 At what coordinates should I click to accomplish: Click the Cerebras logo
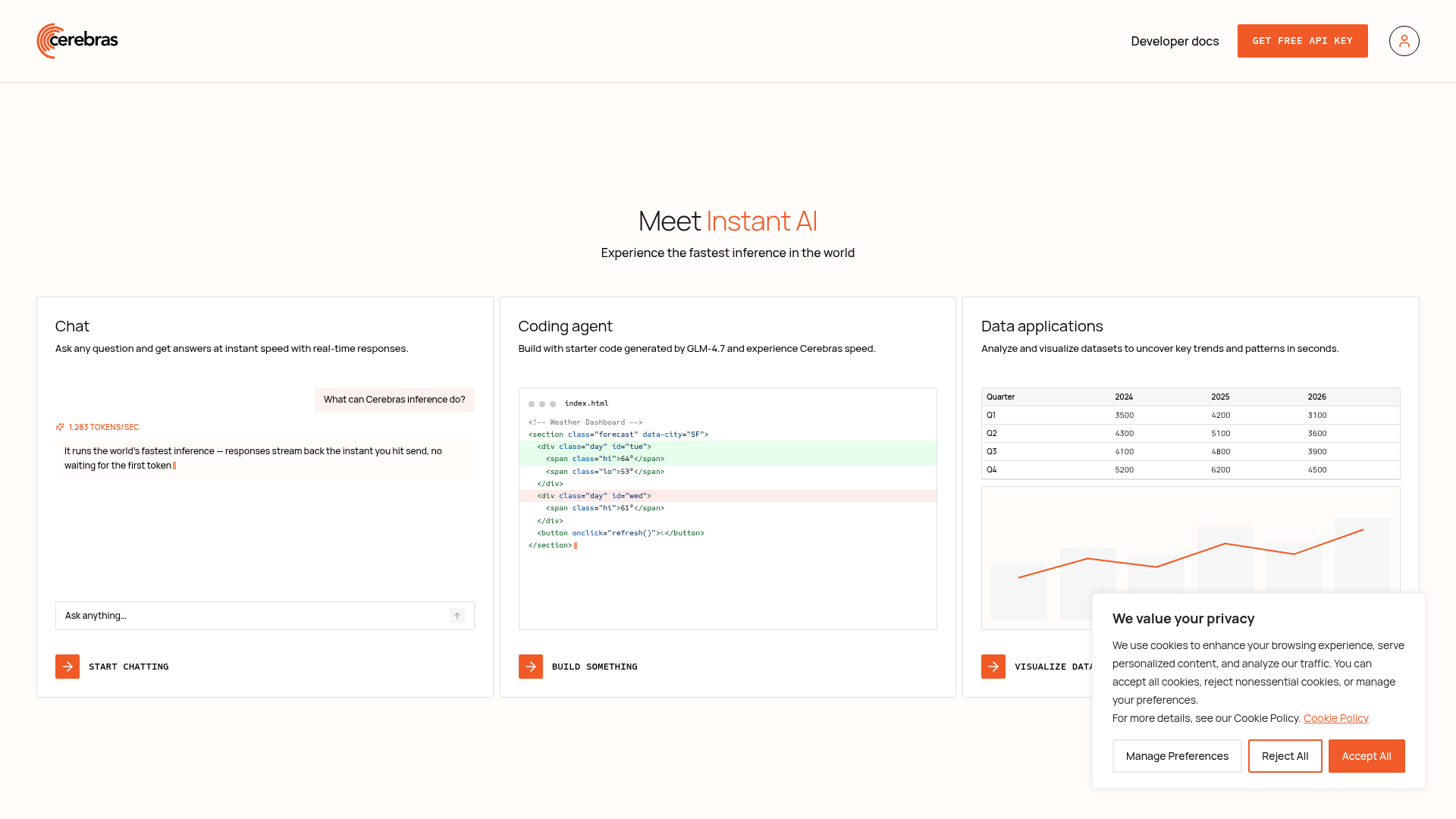(77, 41)
